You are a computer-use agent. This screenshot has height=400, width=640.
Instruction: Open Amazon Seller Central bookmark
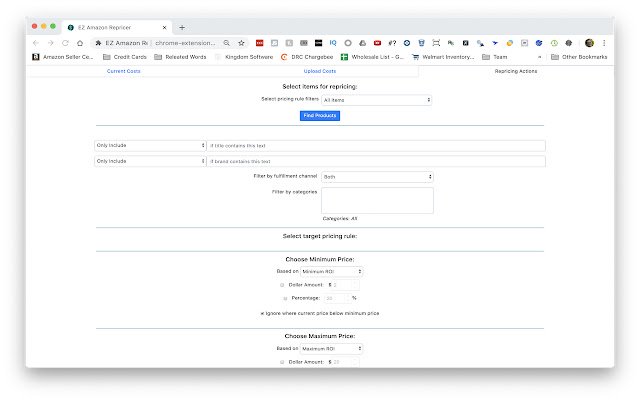pyautogui.click(x=63, y=57)
